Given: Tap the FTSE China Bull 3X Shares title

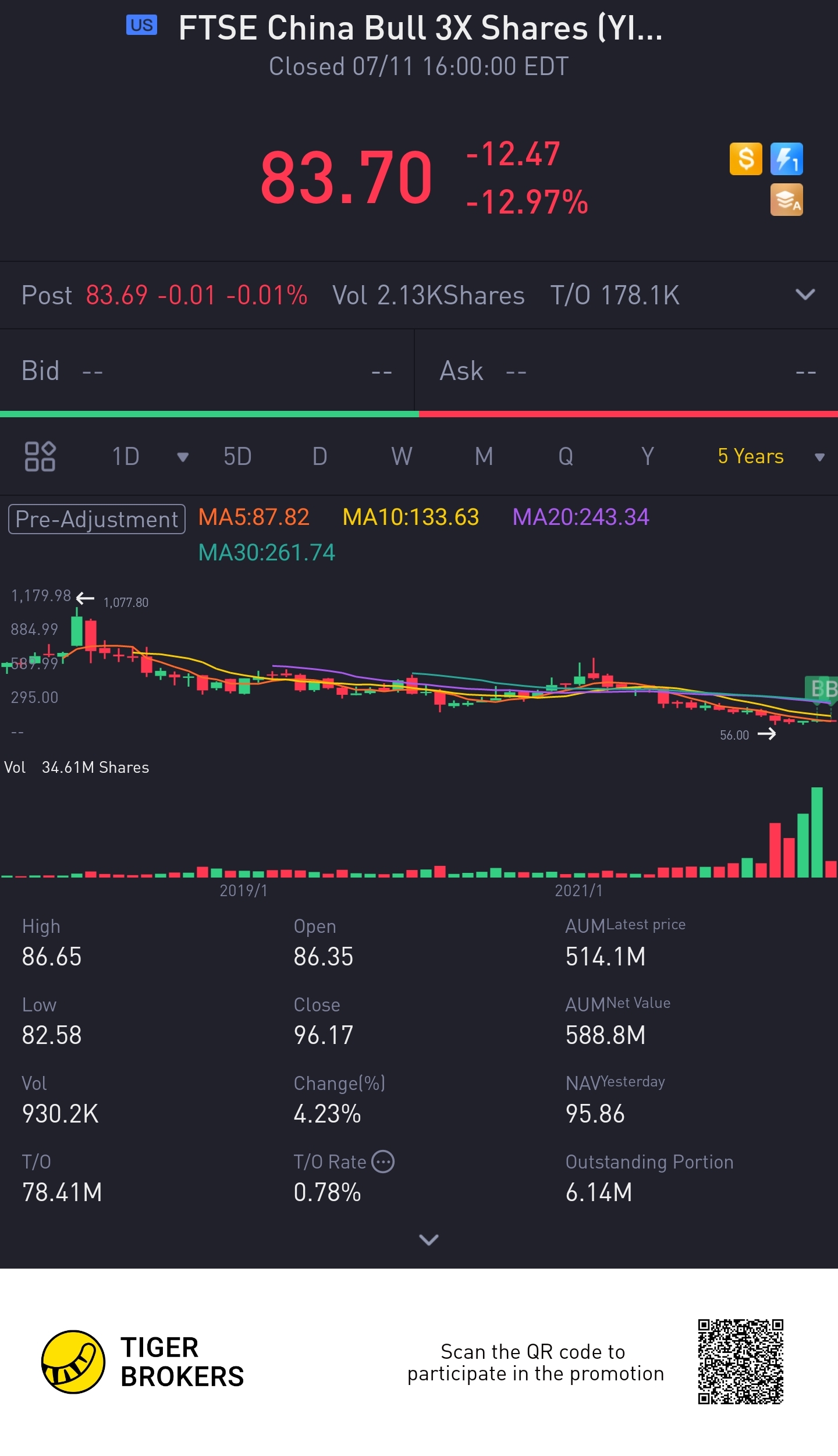Looking at the screenshot, I should pyautogui.click(x=420, y=28).
